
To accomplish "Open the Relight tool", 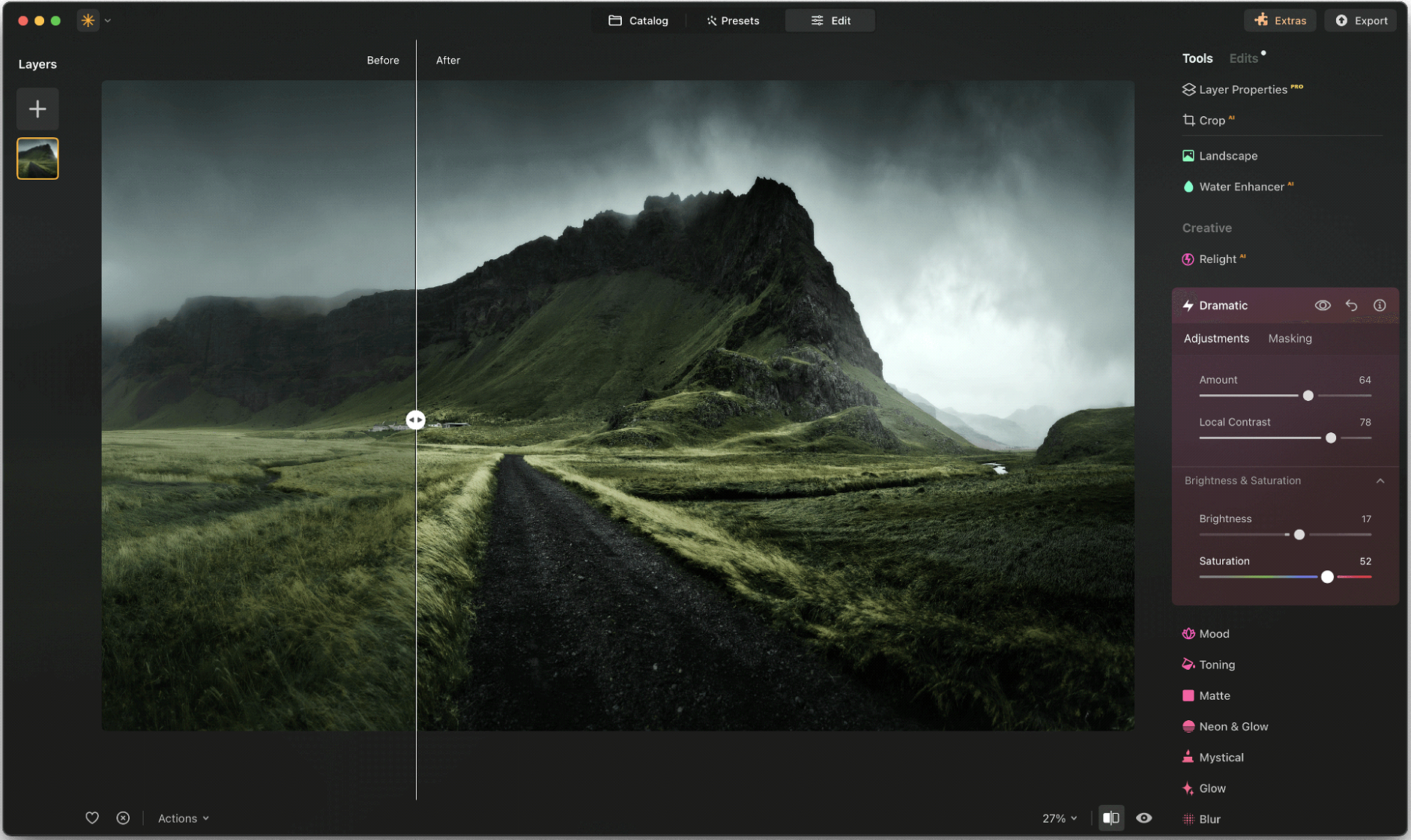I will [x=1214, y=259].
